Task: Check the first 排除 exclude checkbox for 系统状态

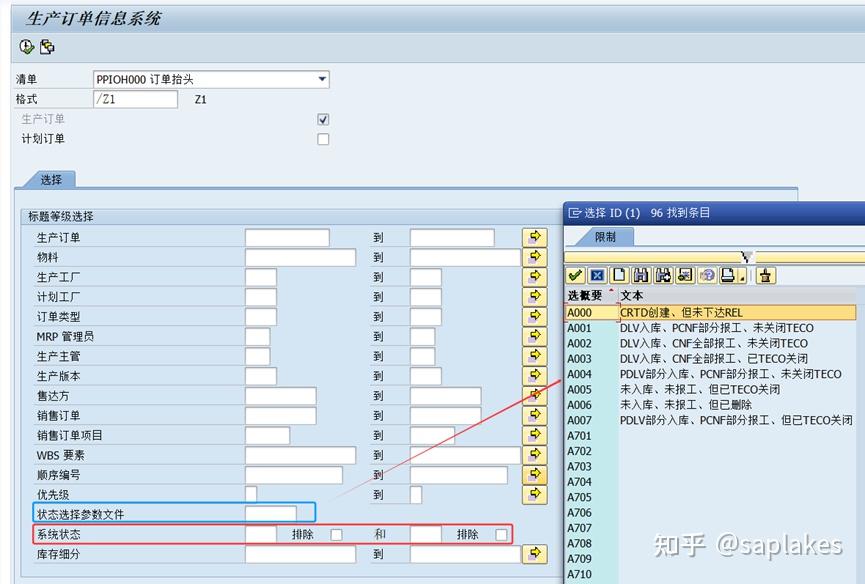Action: tap(337, 533)
